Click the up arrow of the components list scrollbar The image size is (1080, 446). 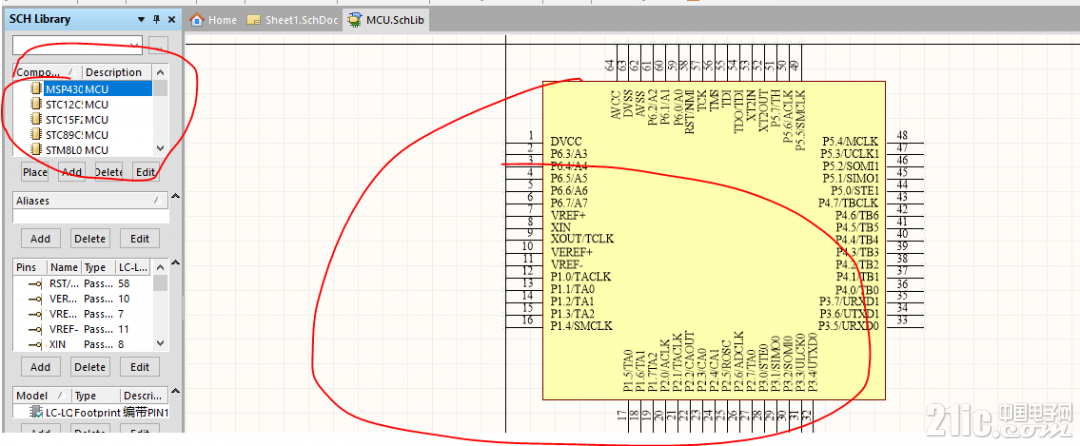(160, 72)
